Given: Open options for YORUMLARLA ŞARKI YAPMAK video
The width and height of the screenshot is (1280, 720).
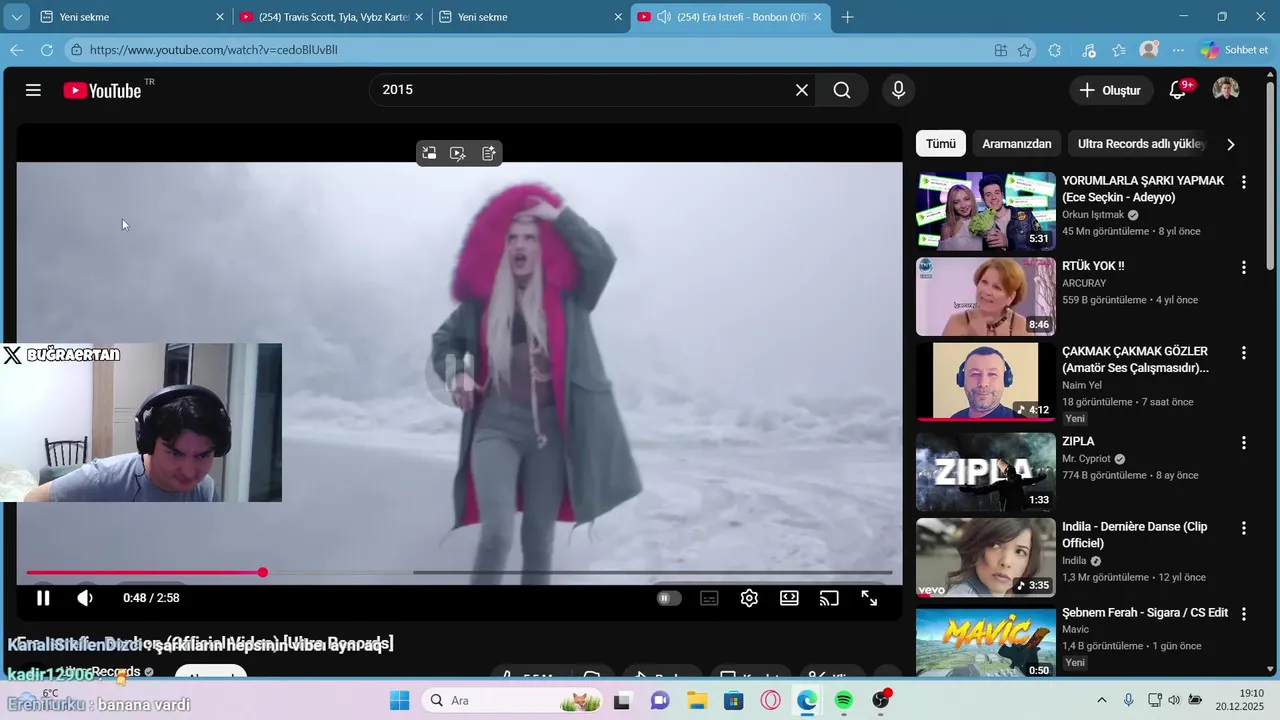Looking at the screenshot, I should (1244, 182).
